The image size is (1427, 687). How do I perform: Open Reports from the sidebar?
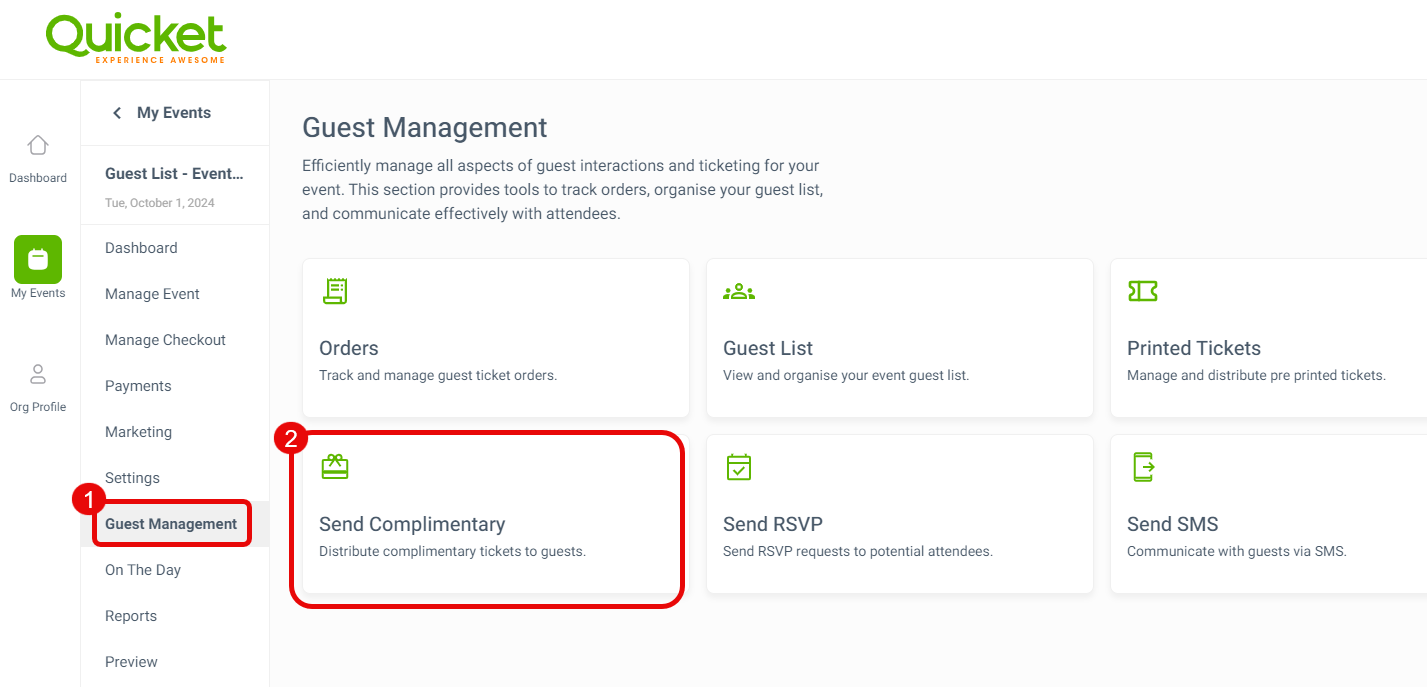[131, 616]
